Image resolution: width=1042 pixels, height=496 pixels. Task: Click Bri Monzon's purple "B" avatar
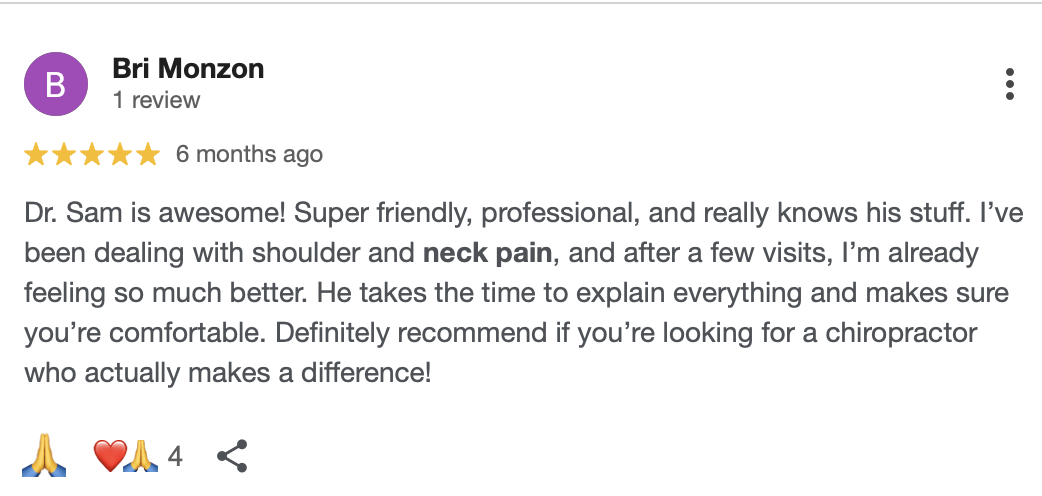pyautogui.click(x=57, y=83)
